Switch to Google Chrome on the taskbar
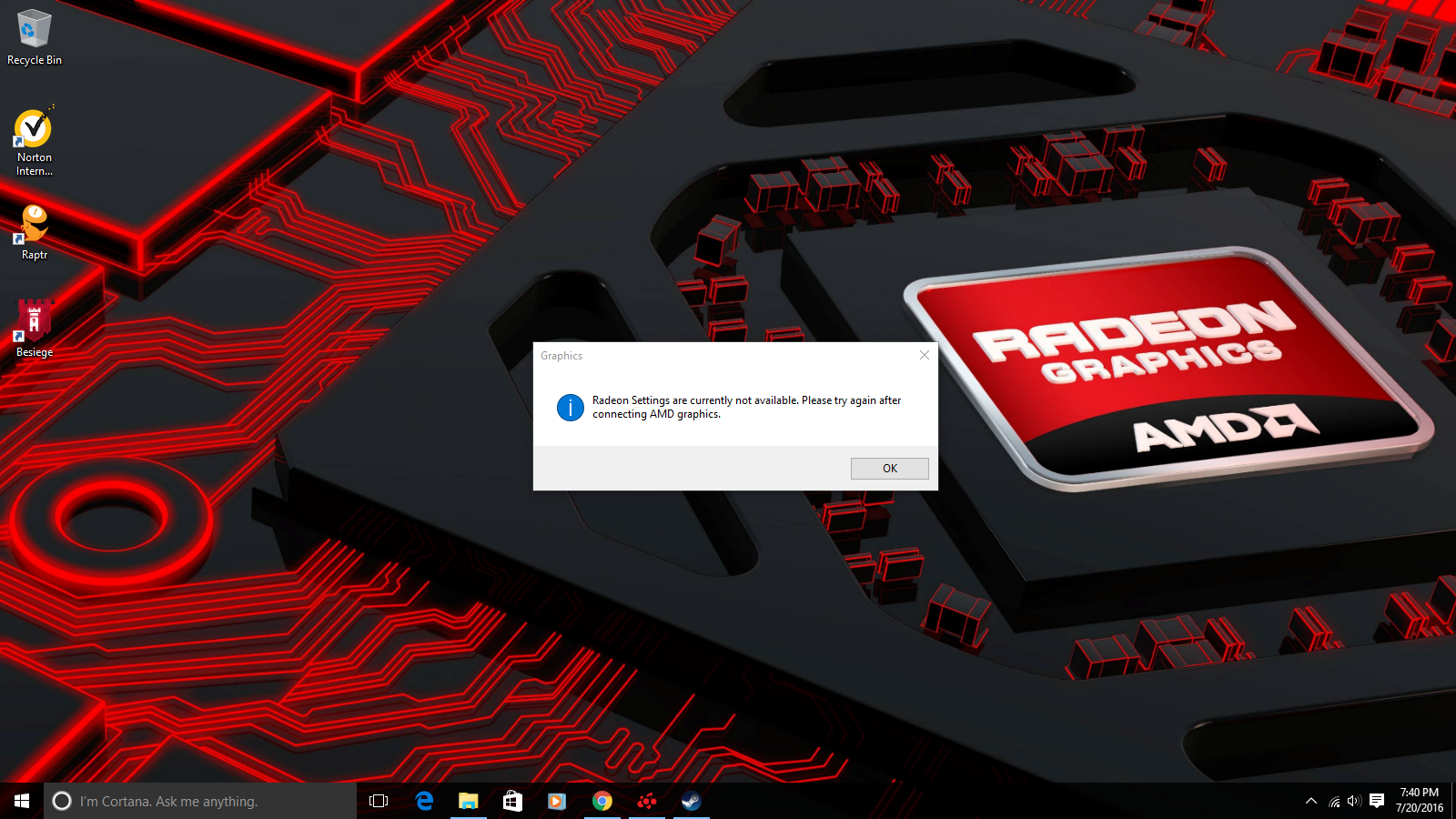1456x819 pixels. (602, 801)
